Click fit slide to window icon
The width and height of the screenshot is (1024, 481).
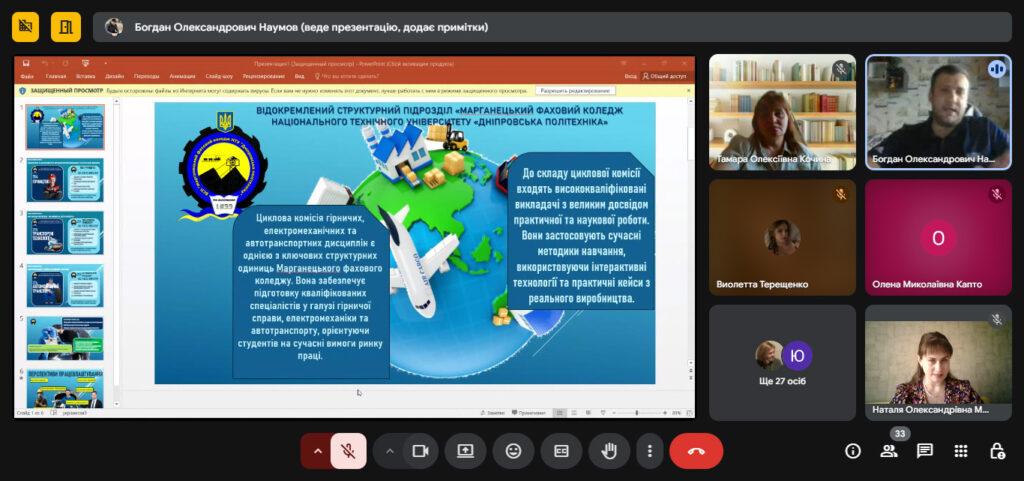[x=689, y=412]
